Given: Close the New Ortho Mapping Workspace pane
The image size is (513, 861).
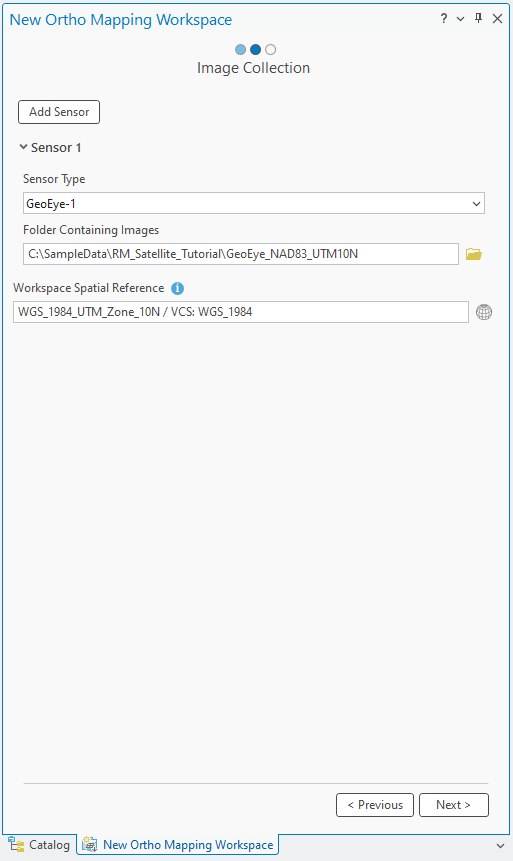Looking at the screenshot, I should pos(497,19).
